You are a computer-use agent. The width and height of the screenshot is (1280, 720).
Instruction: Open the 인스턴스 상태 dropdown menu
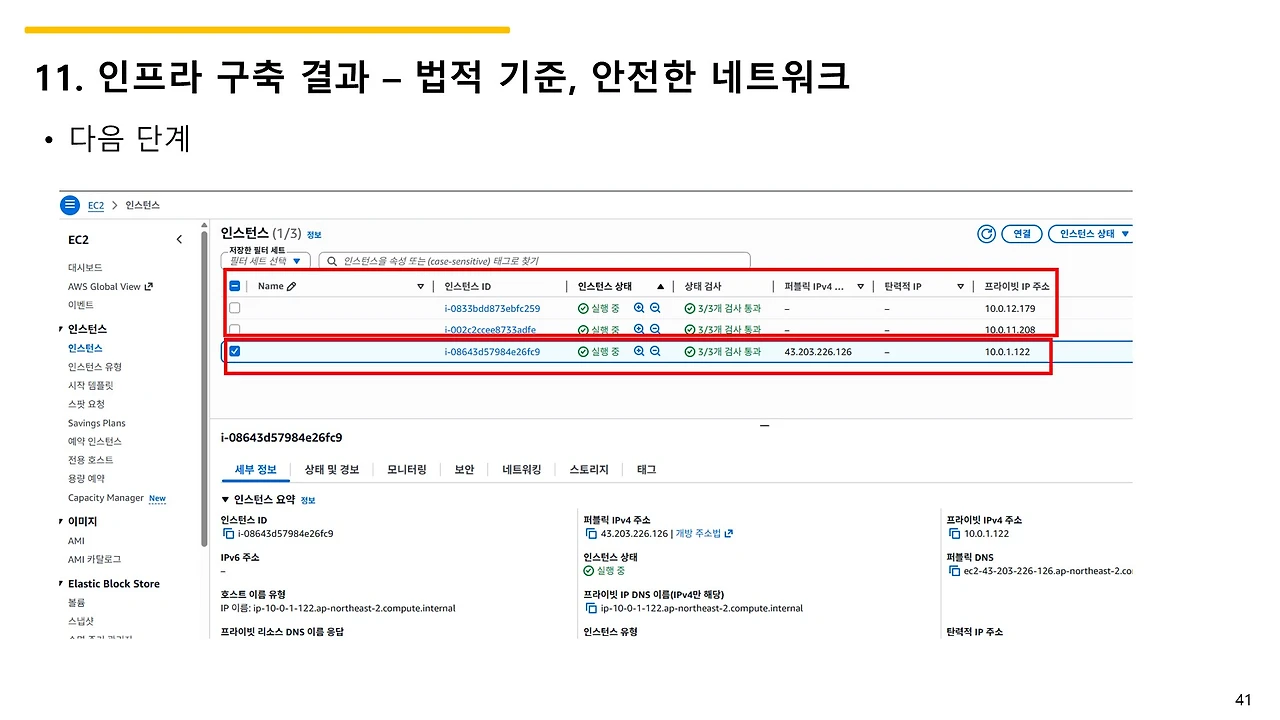(x=1090, y=233)
